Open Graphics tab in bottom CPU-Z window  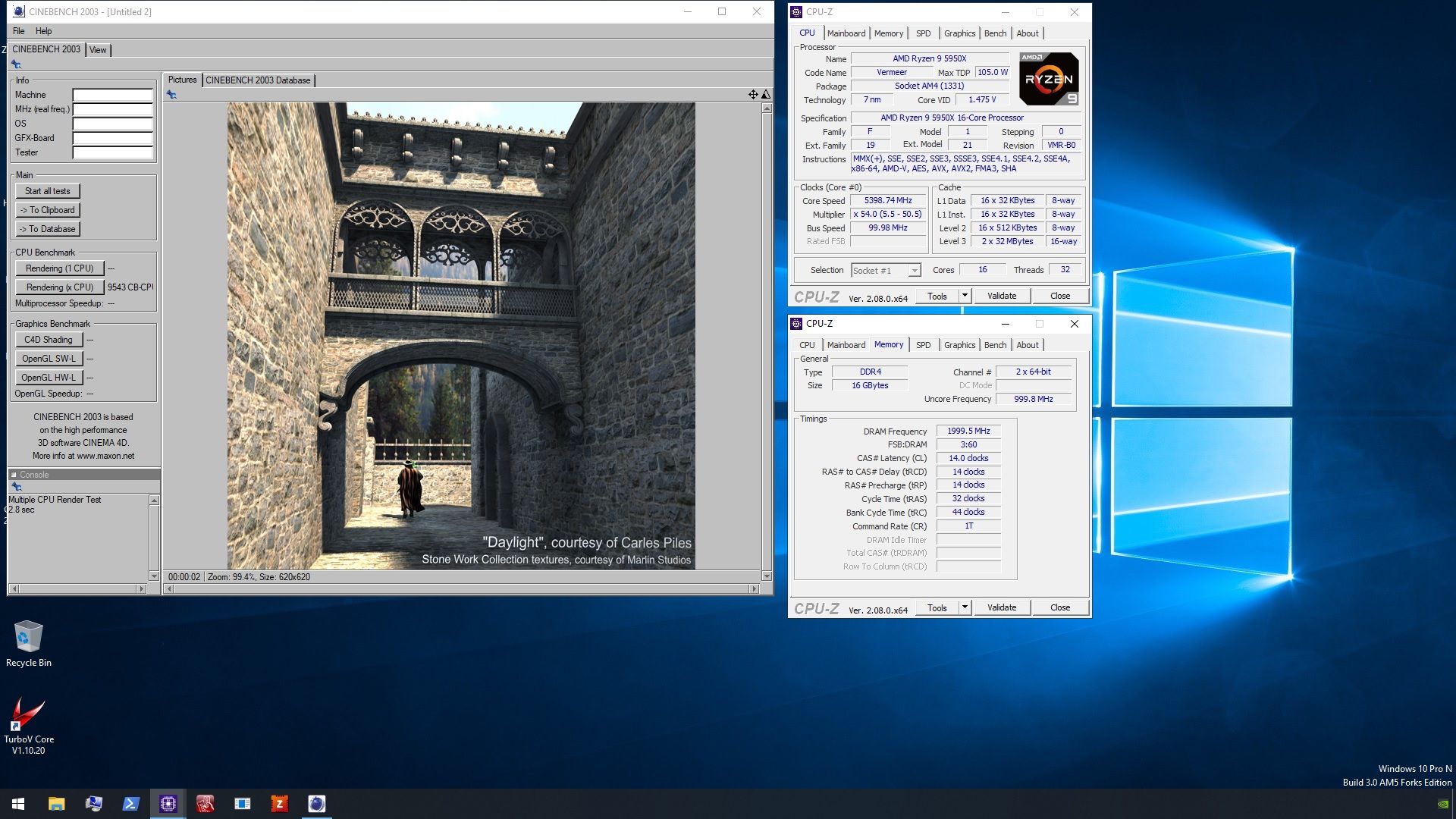[x=959, y=345]
